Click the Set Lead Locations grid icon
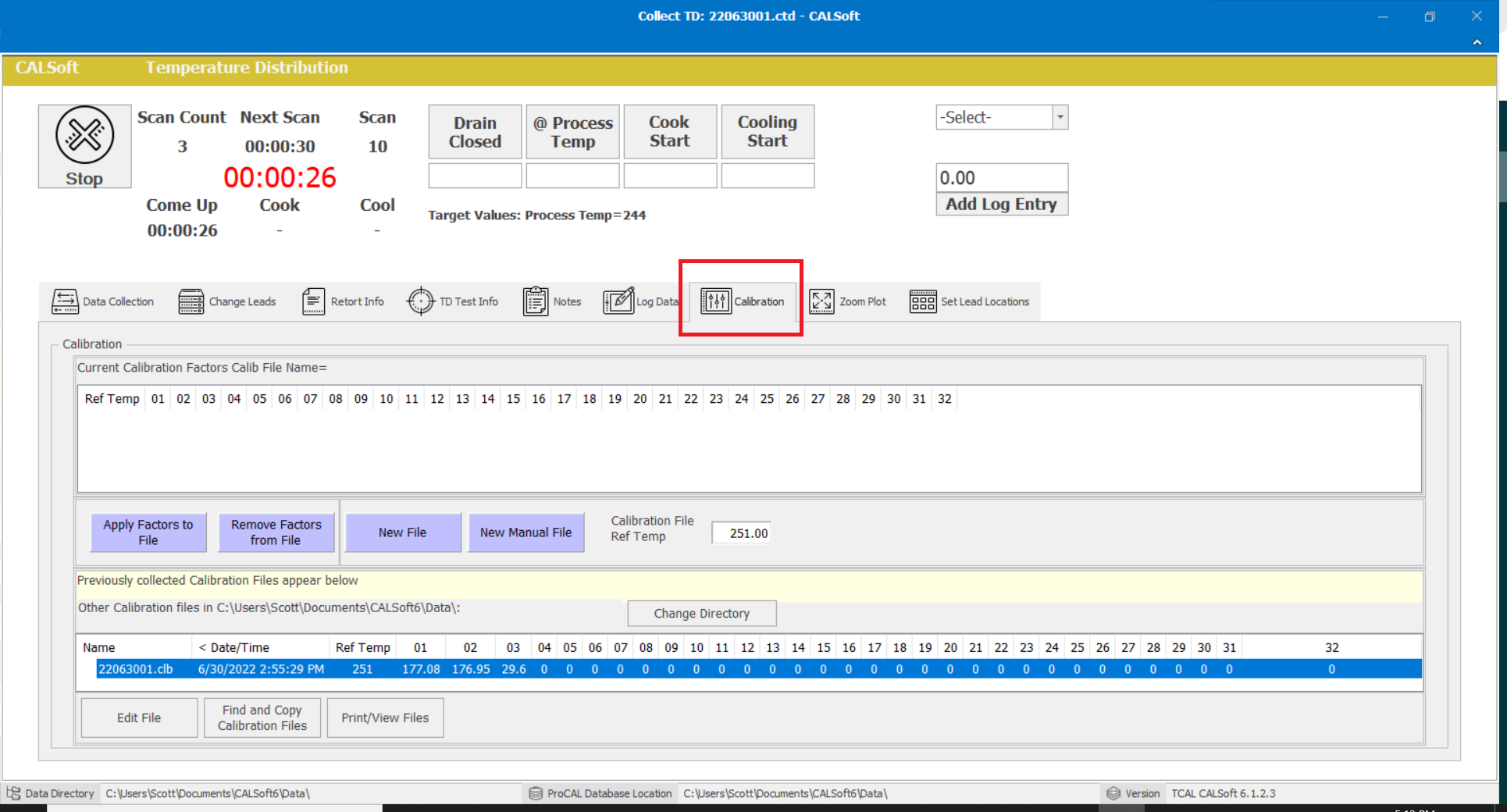The width and height of the screenshot is (1507, 812). [923, 301]
